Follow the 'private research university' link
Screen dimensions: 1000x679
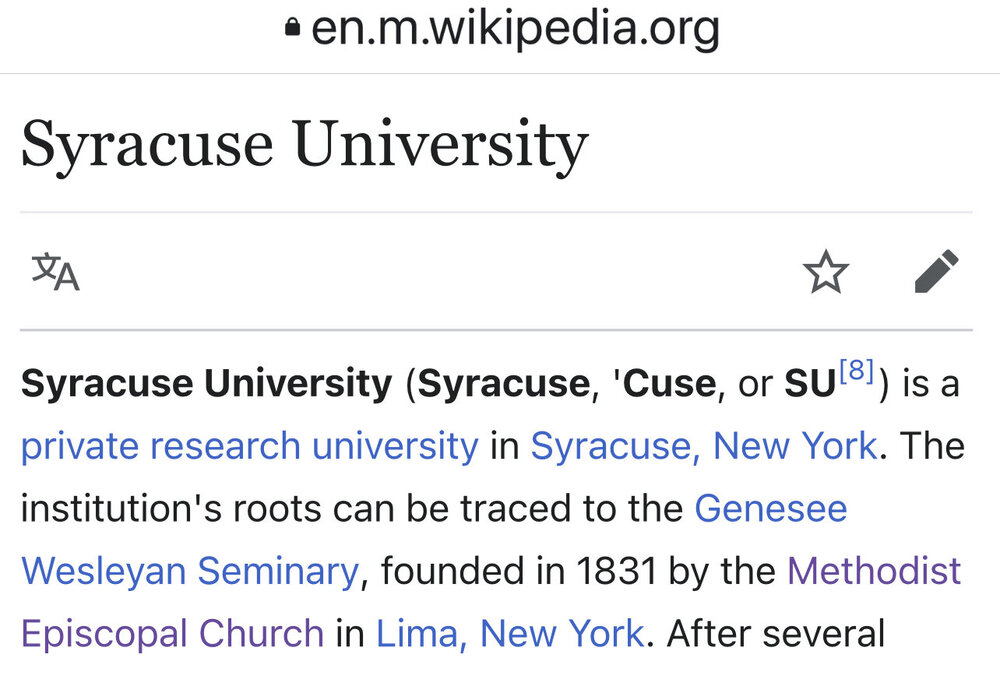250,446
